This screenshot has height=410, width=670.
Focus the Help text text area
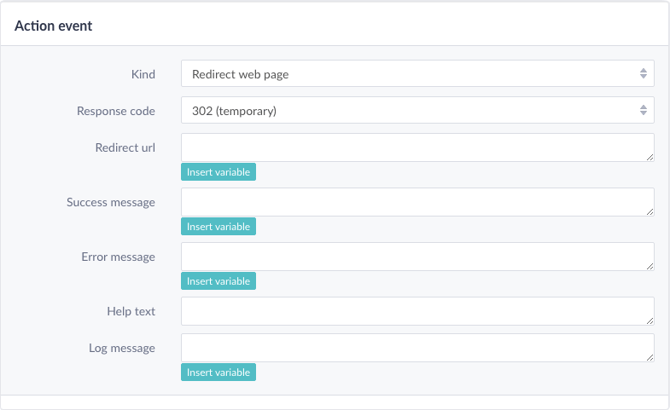point(417,311)
